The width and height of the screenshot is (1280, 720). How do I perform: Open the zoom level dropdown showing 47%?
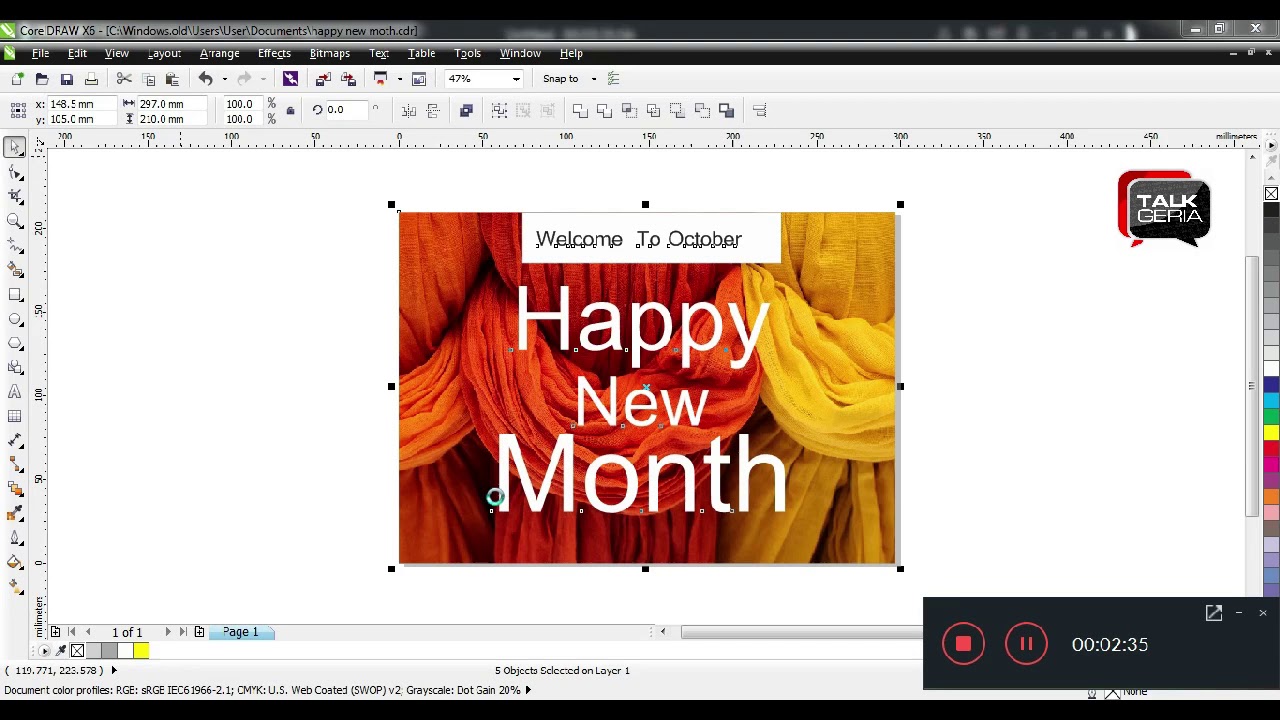(516, 79)
